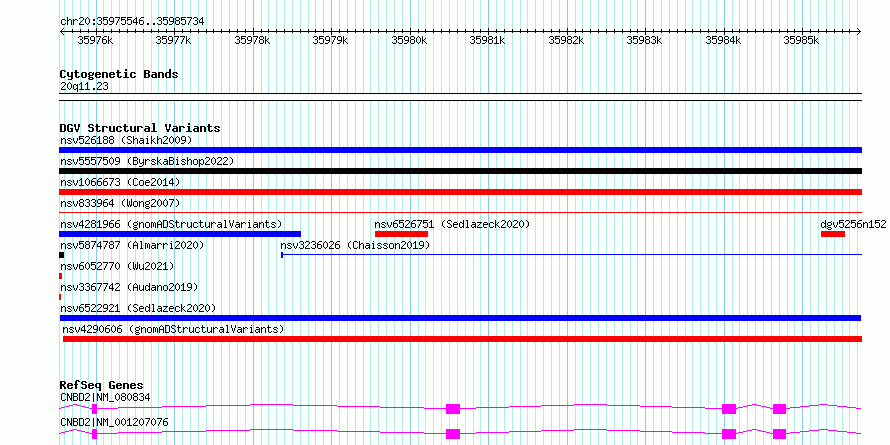Click the CNBD2 NM_080834 exon near 35980.5k
Image resolution: width=890 pixels, height=445 pixels.
click(x=452, y=409)
